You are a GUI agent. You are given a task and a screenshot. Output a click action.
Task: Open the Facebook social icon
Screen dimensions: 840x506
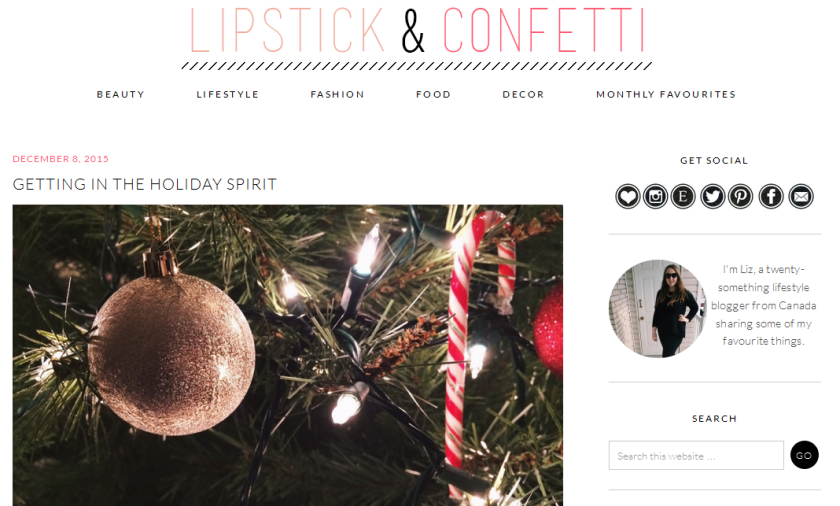point(771,197)
